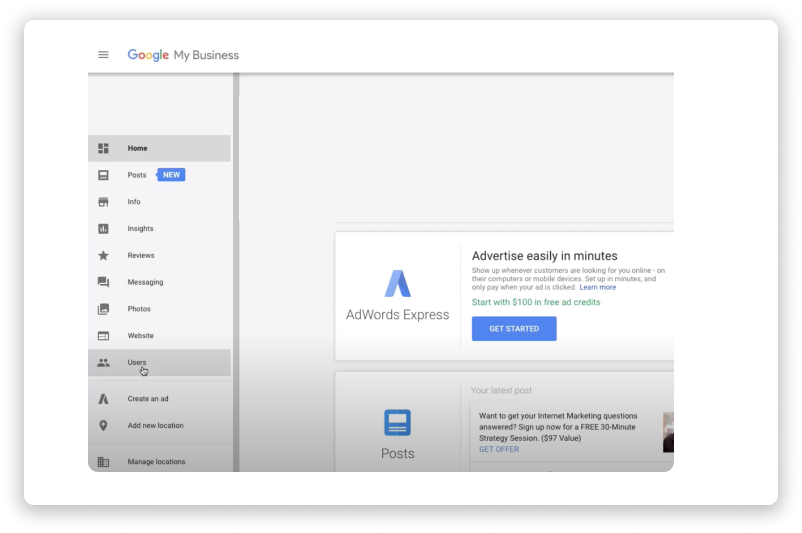Click the Info storefront icon

click(103, 202)
